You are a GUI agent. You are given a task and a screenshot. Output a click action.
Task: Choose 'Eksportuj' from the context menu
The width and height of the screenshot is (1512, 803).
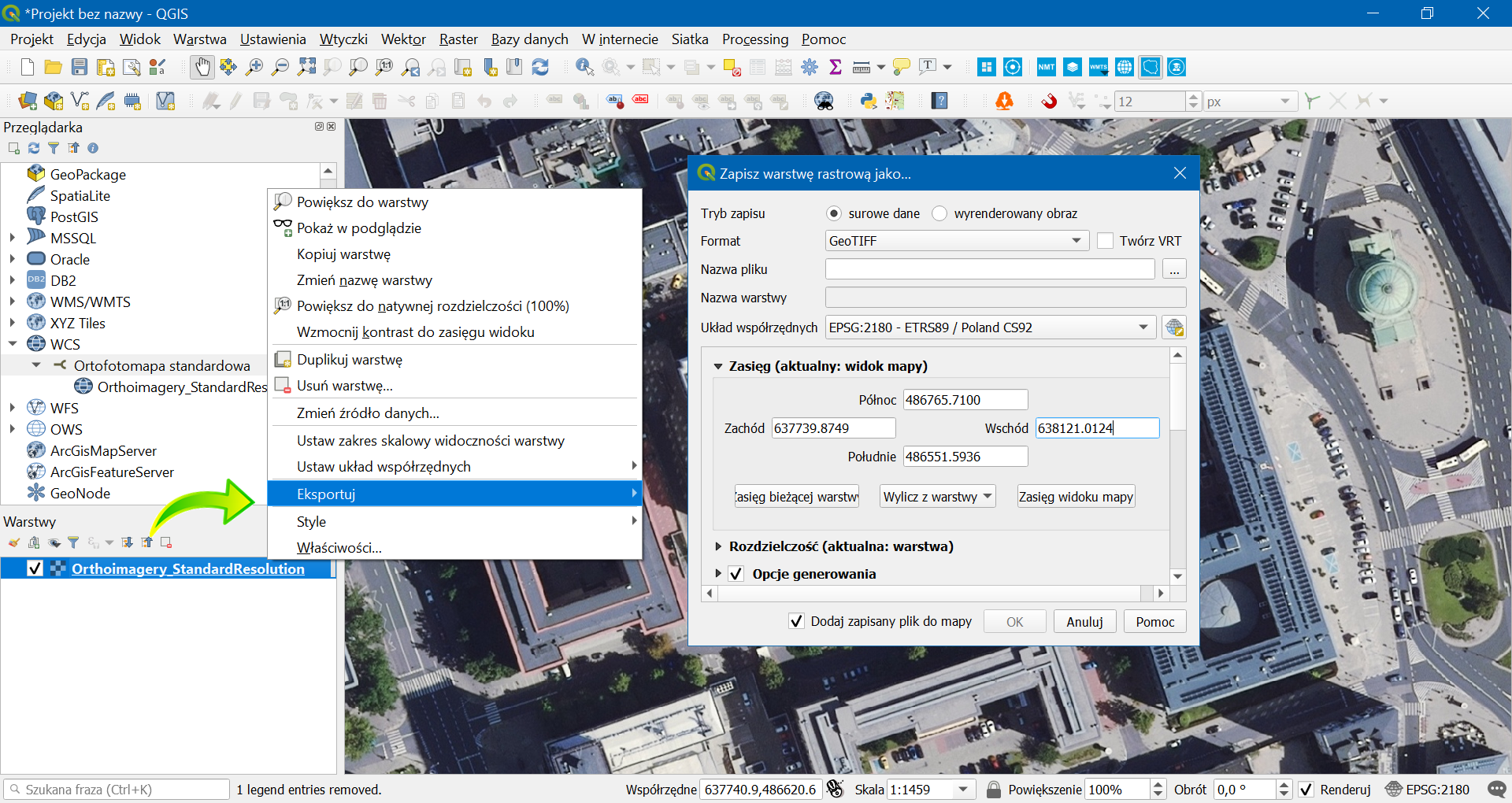pyautogui.click(x=454, y=494)
